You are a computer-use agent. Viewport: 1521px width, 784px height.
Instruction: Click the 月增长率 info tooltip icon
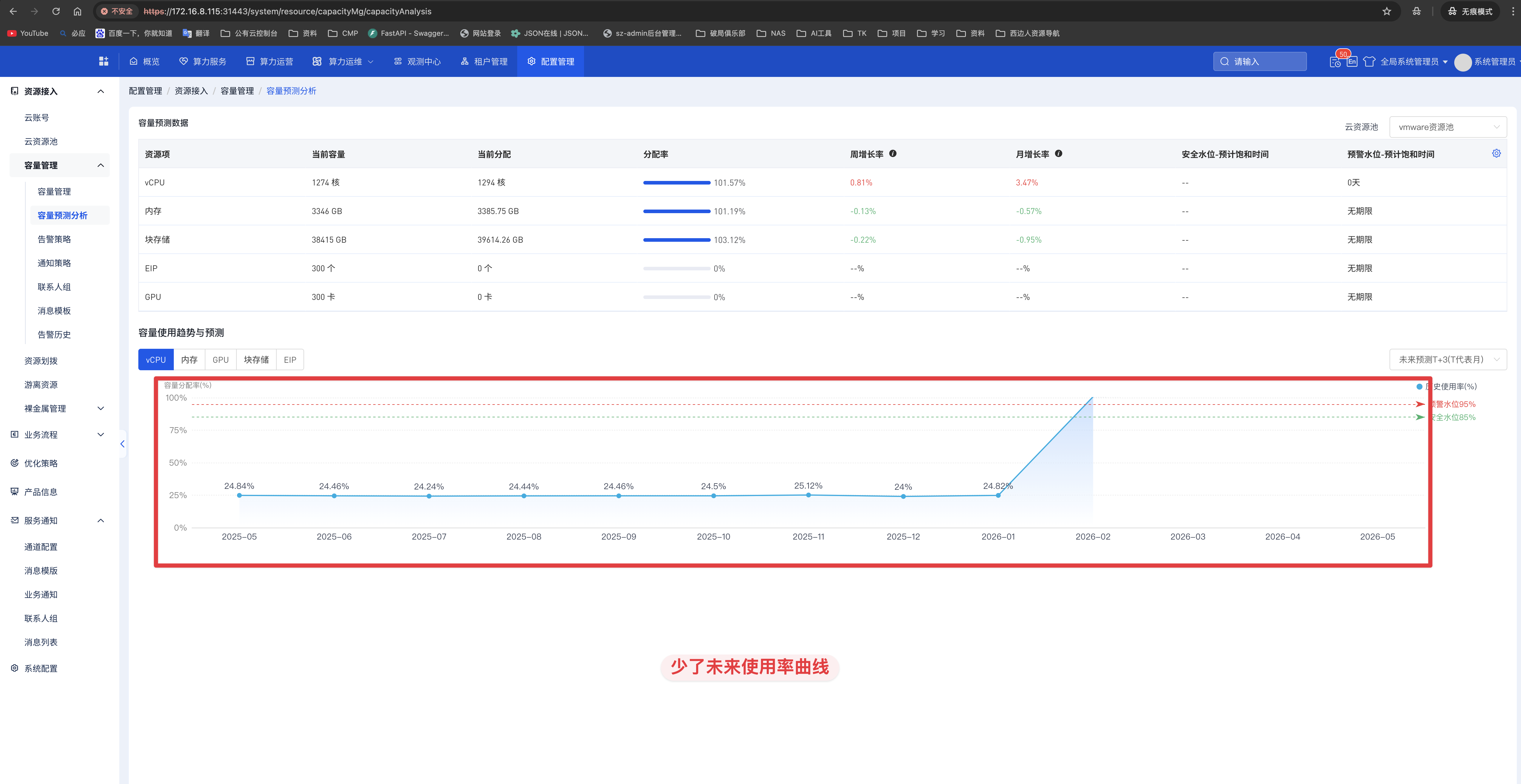[1058, 154]
